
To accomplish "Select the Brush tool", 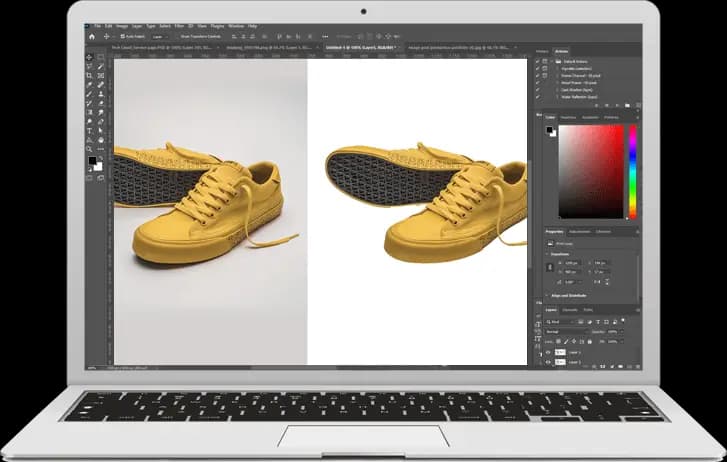I will click(x=89, y=94).
